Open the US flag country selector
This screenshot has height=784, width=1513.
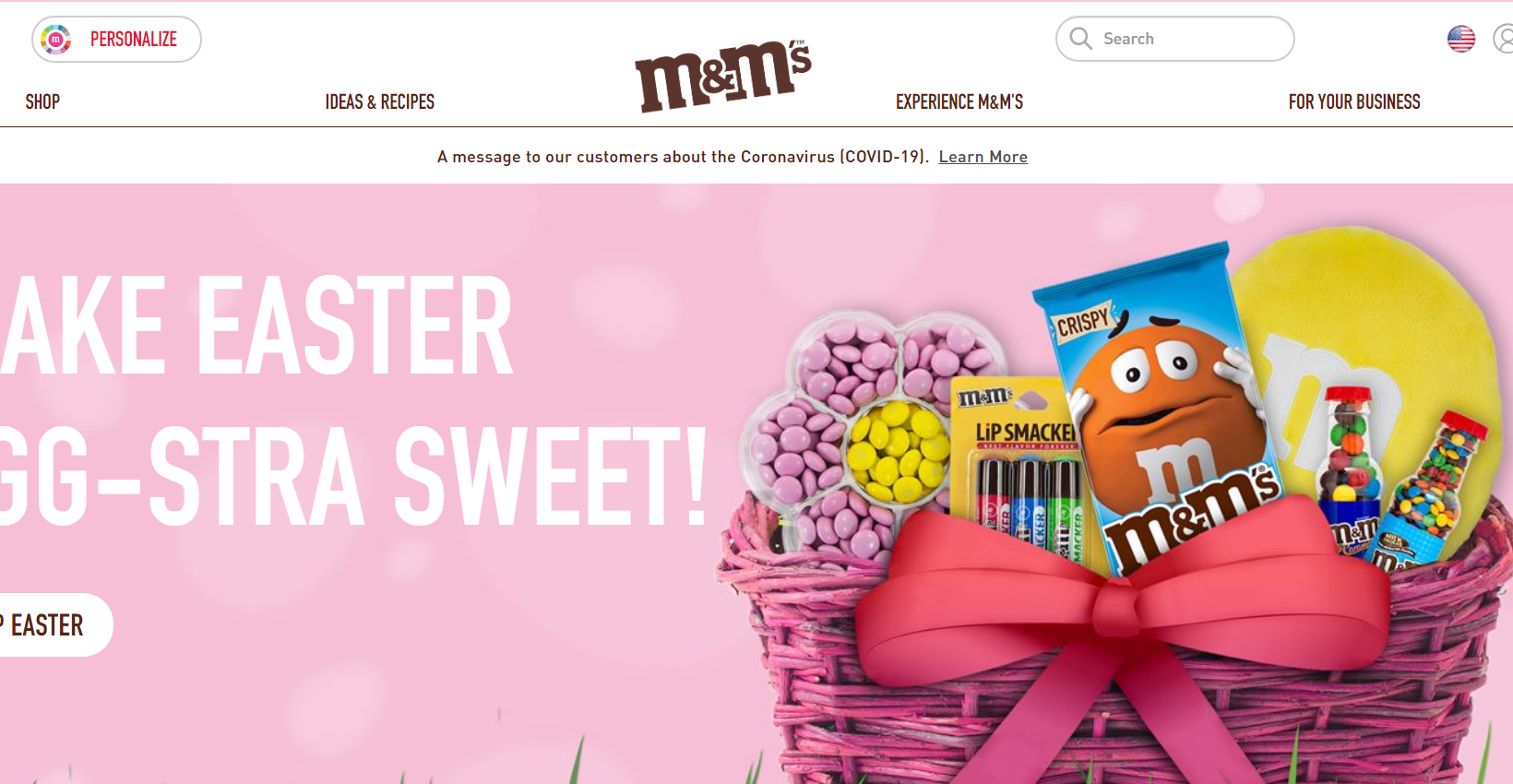1461,39
